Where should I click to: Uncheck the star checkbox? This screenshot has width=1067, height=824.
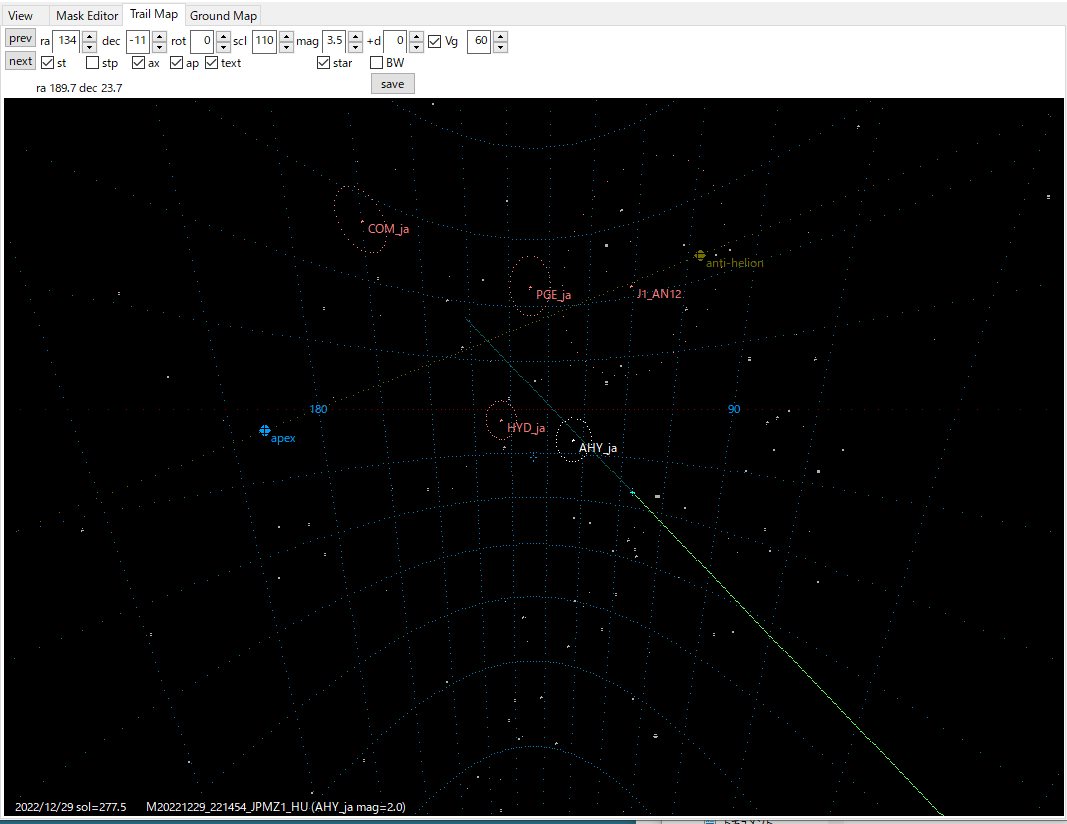tap(323, 63)
